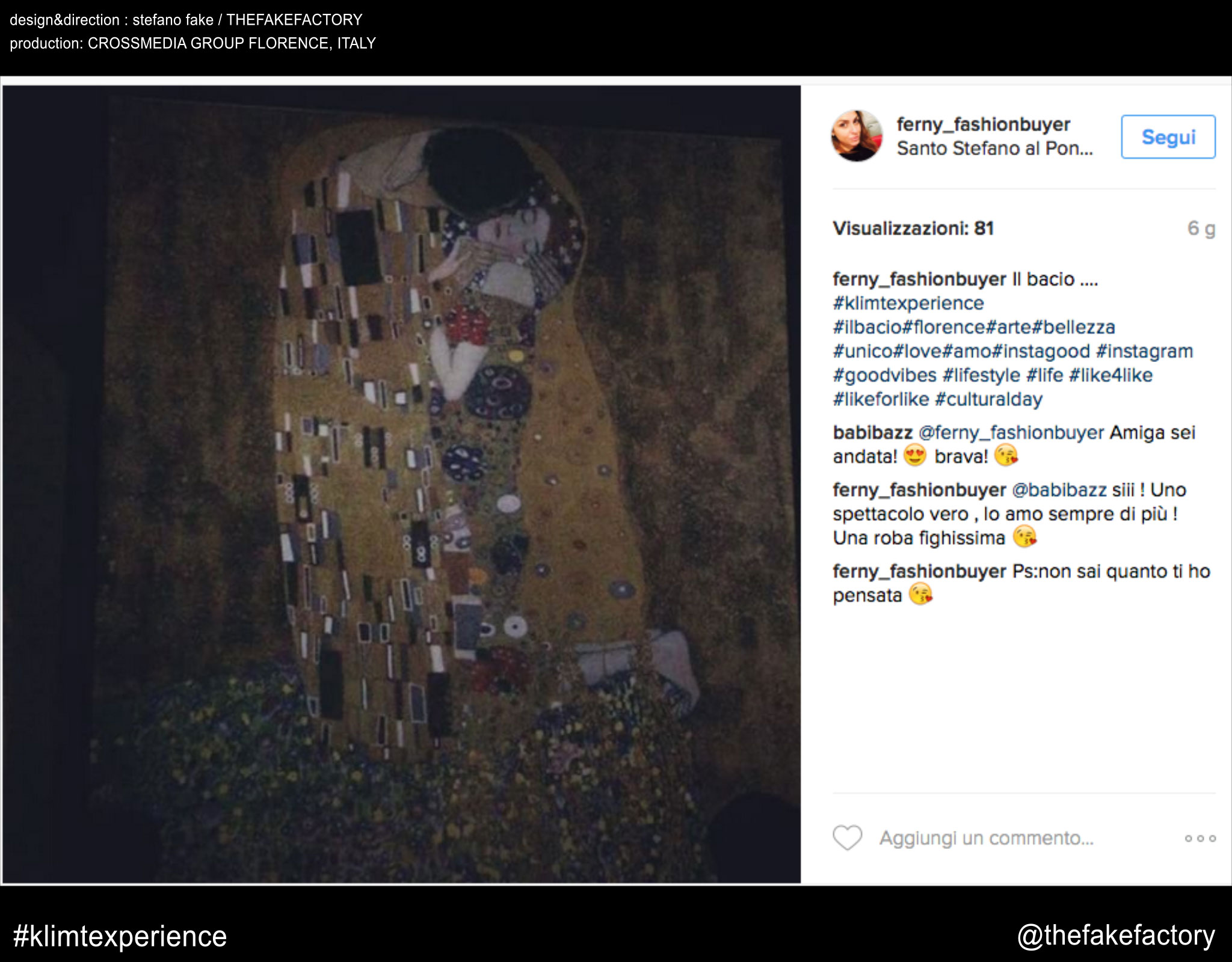Open ferny_fashionbuyer username in the header
The width and height of the screenshot is (1232, 962).
pyautogui.click(x=983, y=124)
